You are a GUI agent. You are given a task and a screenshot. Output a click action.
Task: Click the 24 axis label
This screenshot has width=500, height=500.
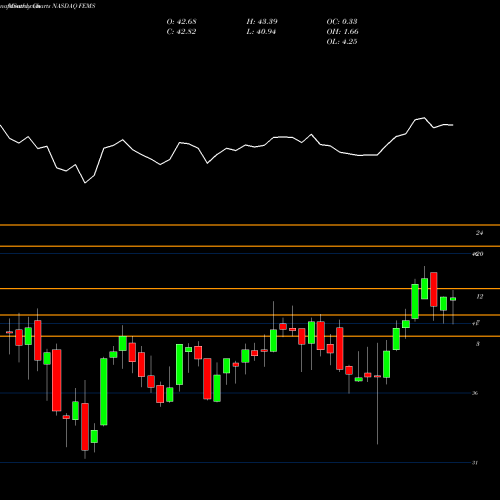click(x=479, y=233)
